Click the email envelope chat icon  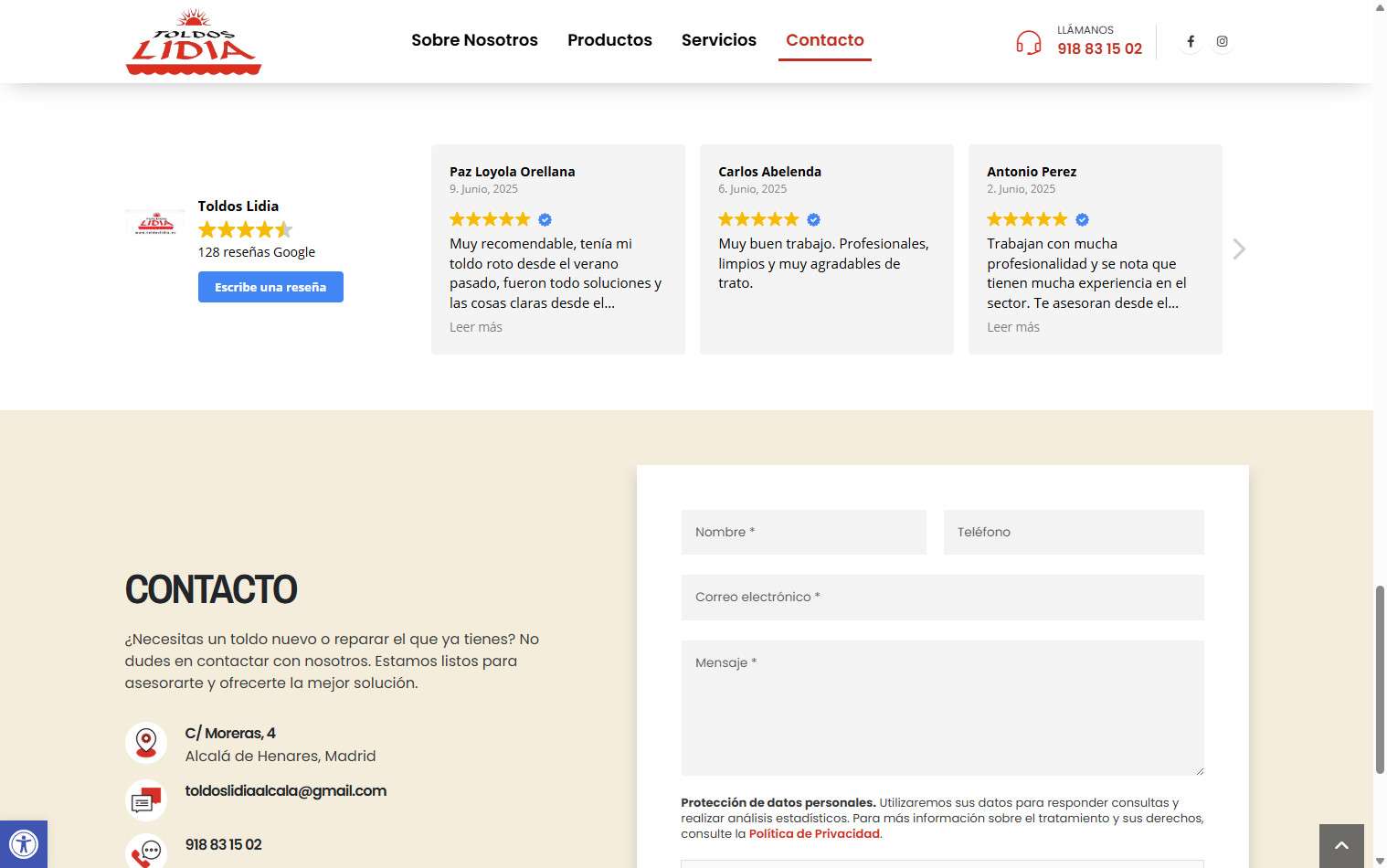146,800
